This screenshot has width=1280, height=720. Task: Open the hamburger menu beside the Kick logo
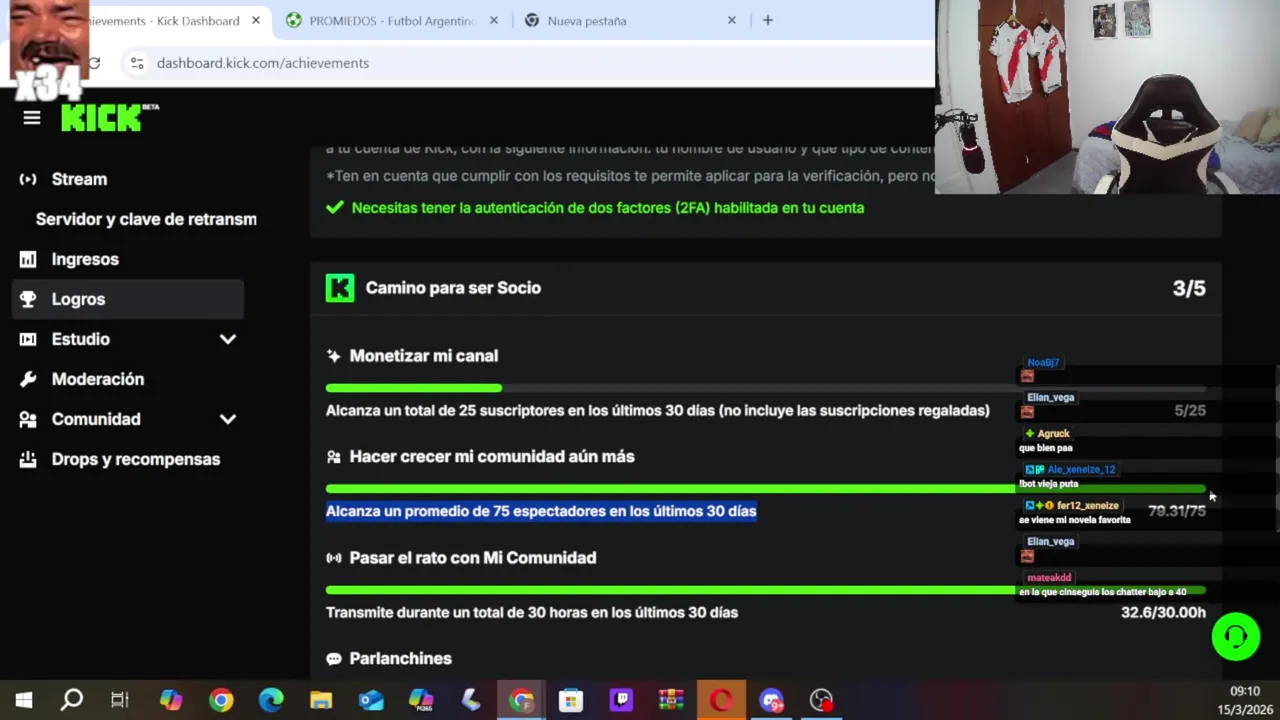[x=32, y=118]
